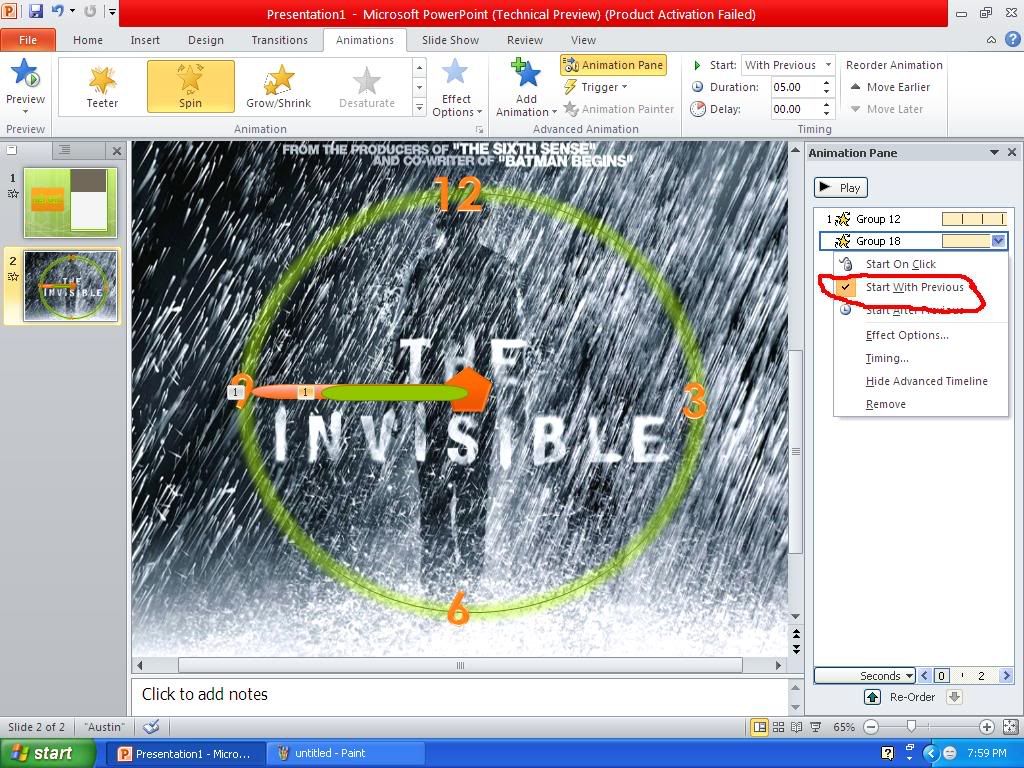Fit slide to current window icon
This screenshot has width=1024, height=768.
pos(1010,726)
